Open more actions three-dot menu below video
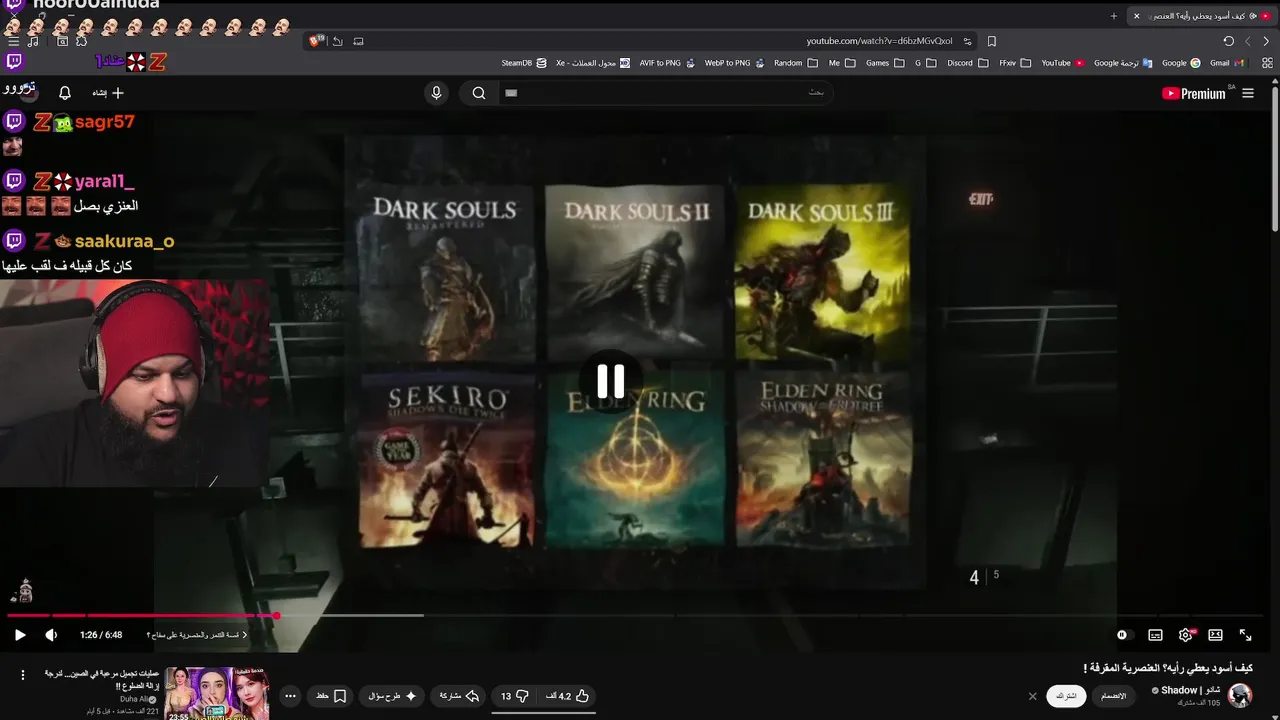The height and width of the screenshot is (720, 1280). pyautogui.click(x=290, y=696)
